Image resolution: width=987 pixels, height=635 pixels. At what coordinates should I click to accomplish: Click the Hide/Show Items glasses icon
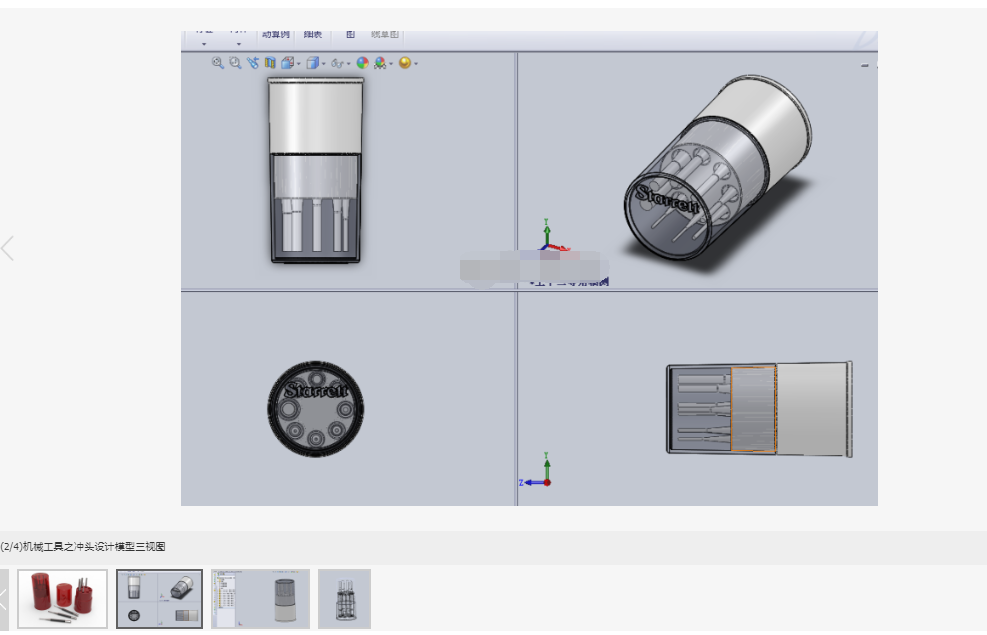337,64
